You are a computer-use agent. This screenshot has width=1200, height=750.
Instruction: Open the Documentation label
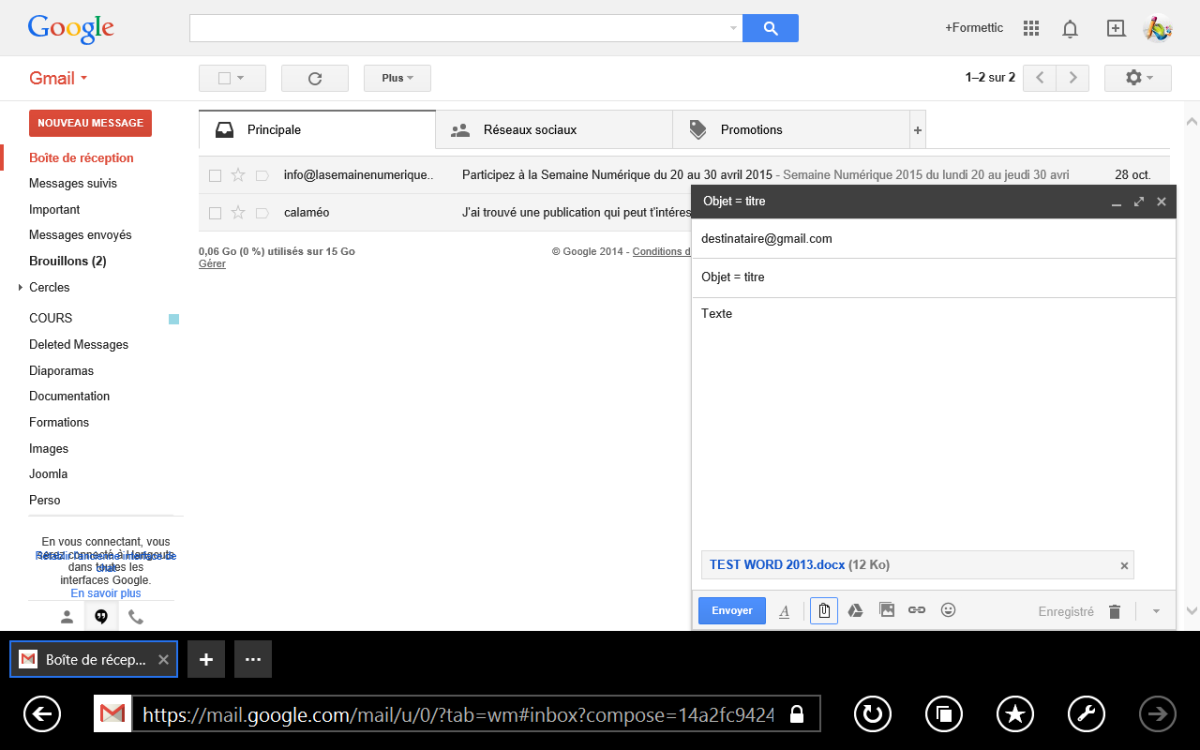69,396
